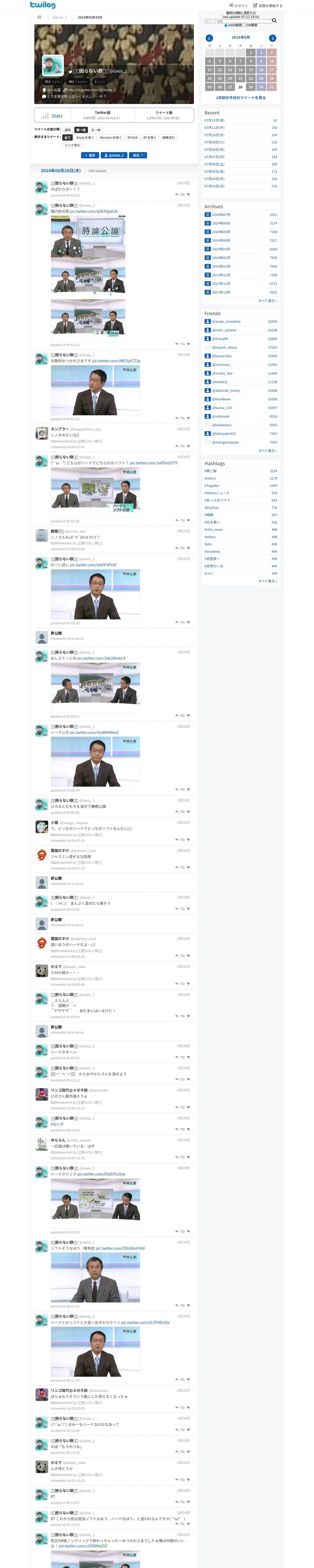Toggle RTを除く filter
Image resolution: width=314 pixels, height=1568 pixels.
coord(150,137)
